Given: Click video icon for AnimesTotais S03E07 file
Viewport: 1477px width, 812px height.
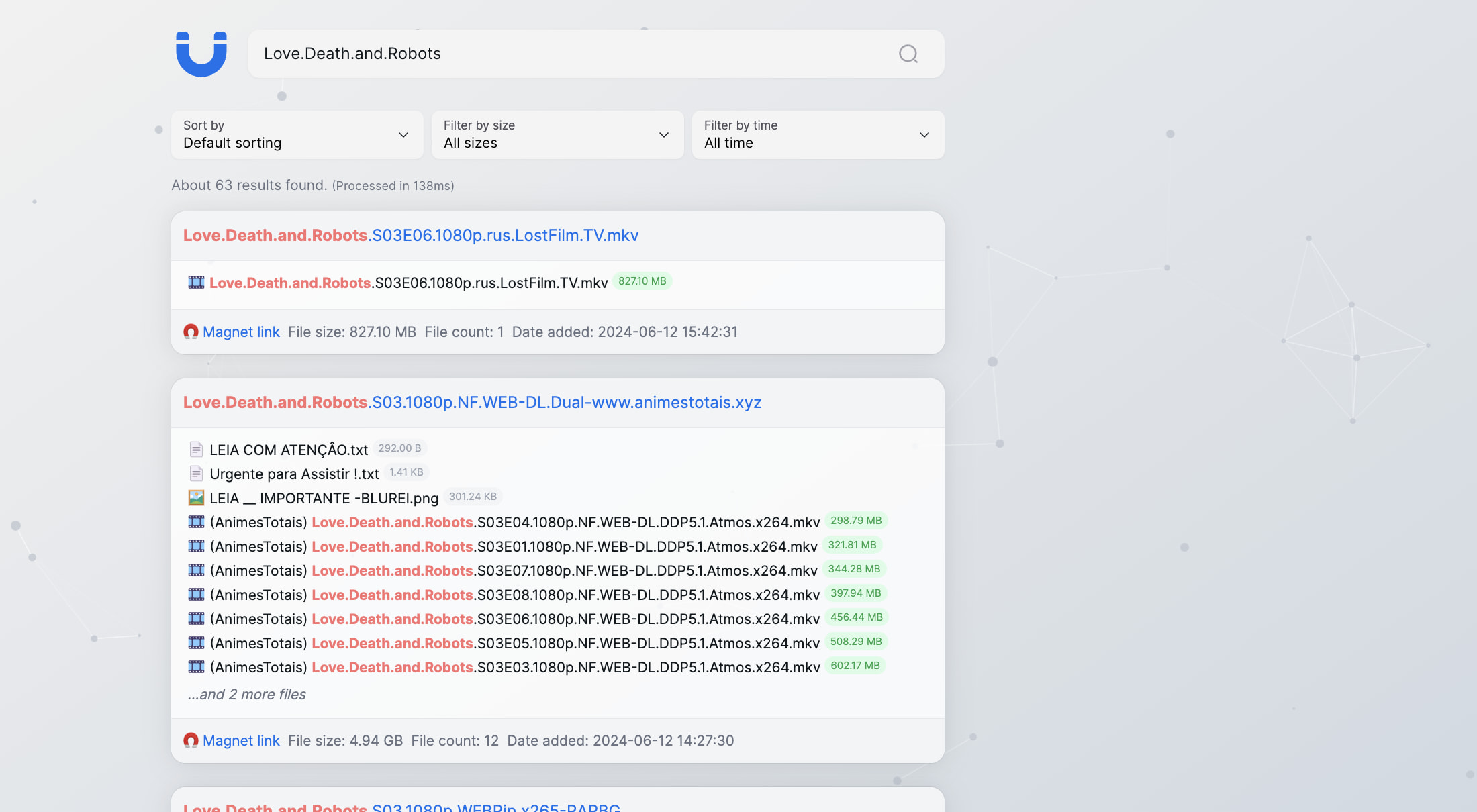Looking at the screenshot, I should [196, 570].
